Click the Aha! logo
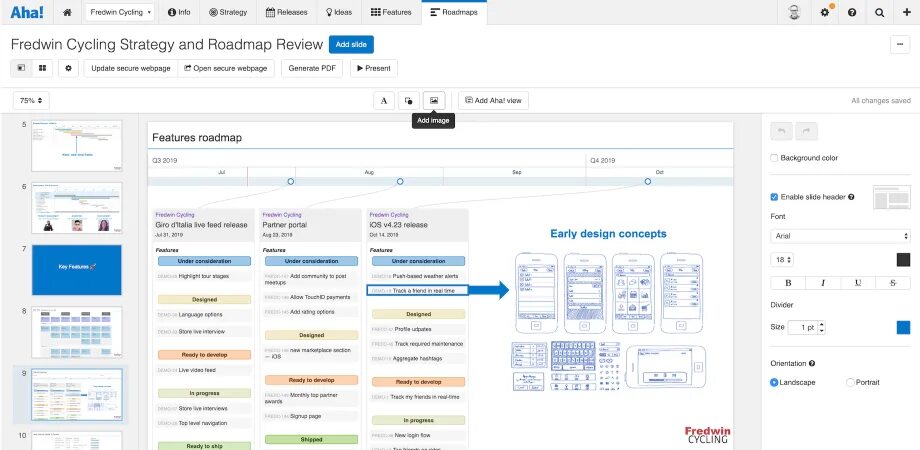 tap(27, 12)
